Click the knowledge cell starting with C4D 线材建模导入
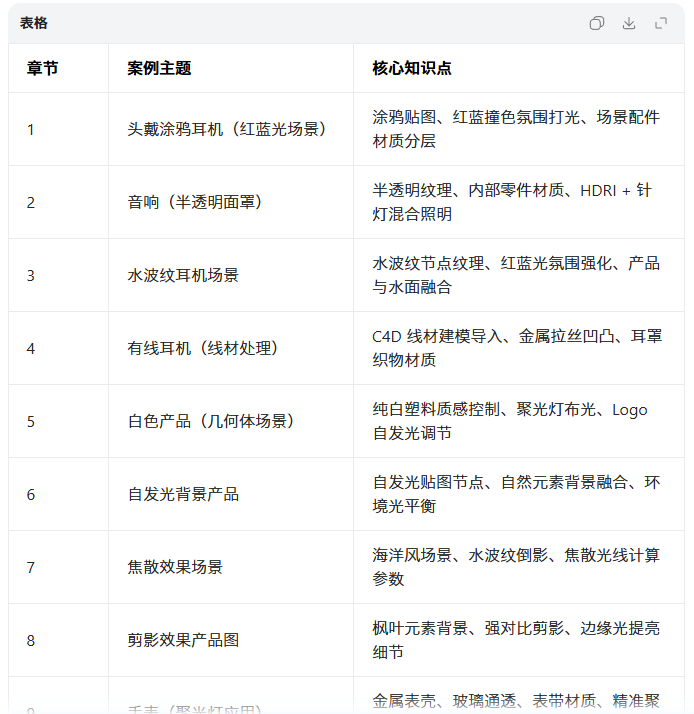The image size is (694, 714). [x=515, y=348]
